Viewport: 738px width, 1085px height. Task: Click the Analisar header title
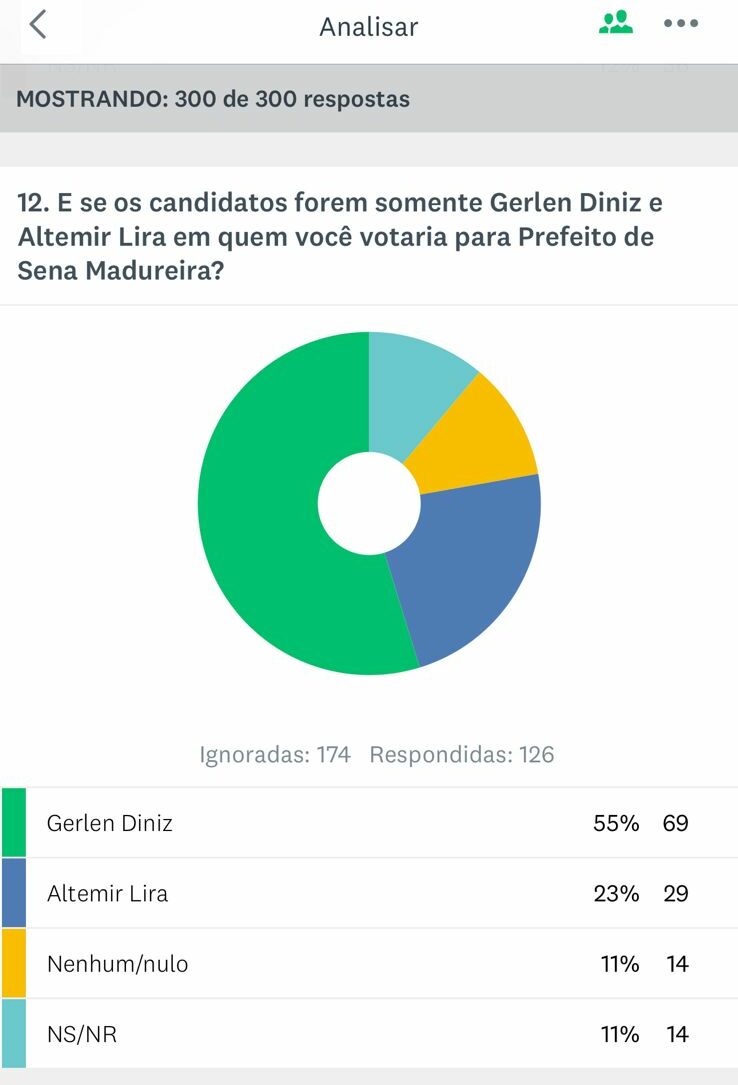(x=368, y=27)
